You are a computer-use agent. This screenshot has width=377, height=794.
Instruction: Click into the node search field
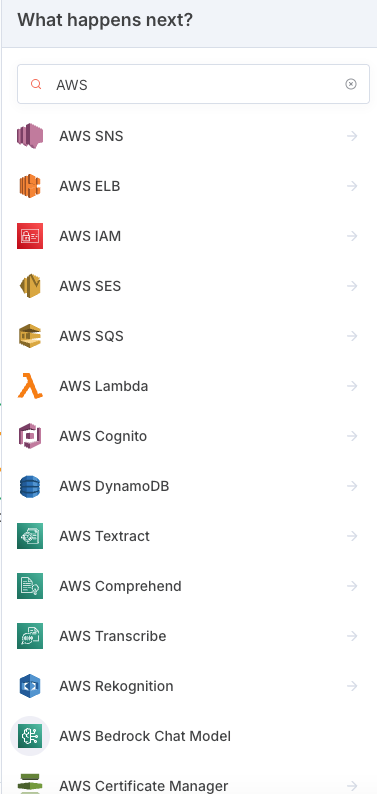point(193,84)
